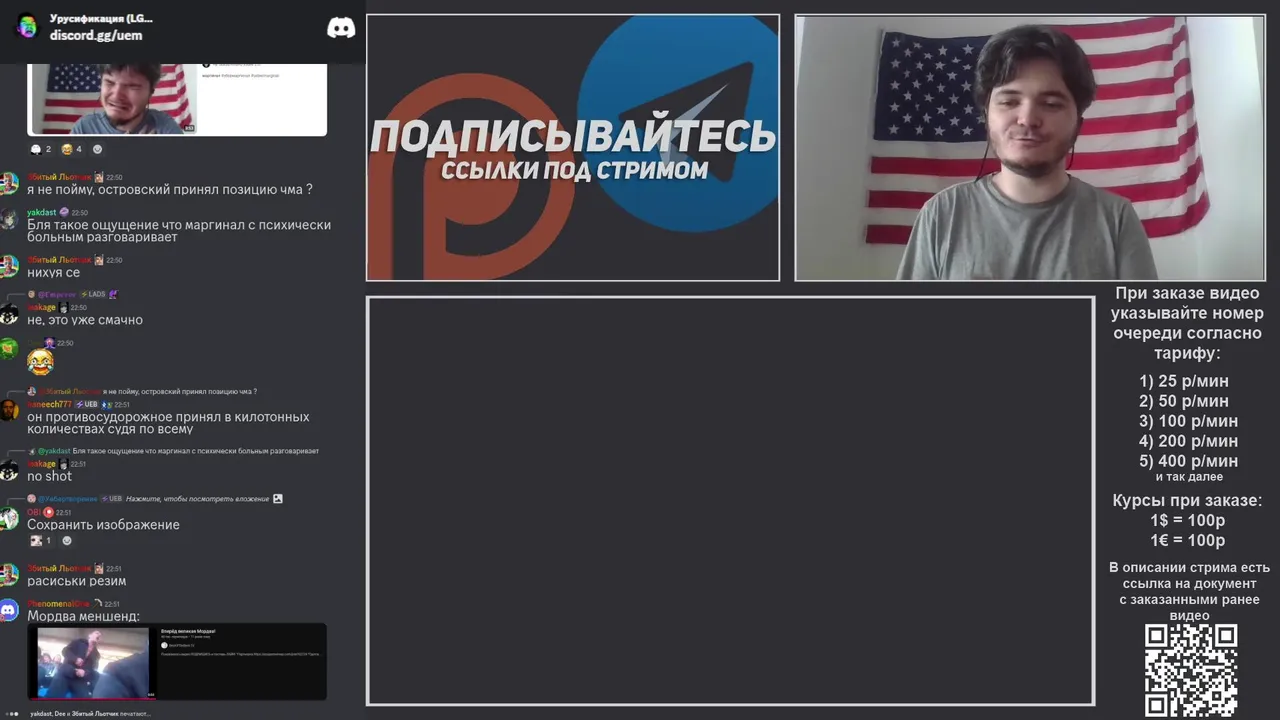Add a reaction under the flag video embed
Screen dimensions: 1280x720
click(x=97, y=149)
